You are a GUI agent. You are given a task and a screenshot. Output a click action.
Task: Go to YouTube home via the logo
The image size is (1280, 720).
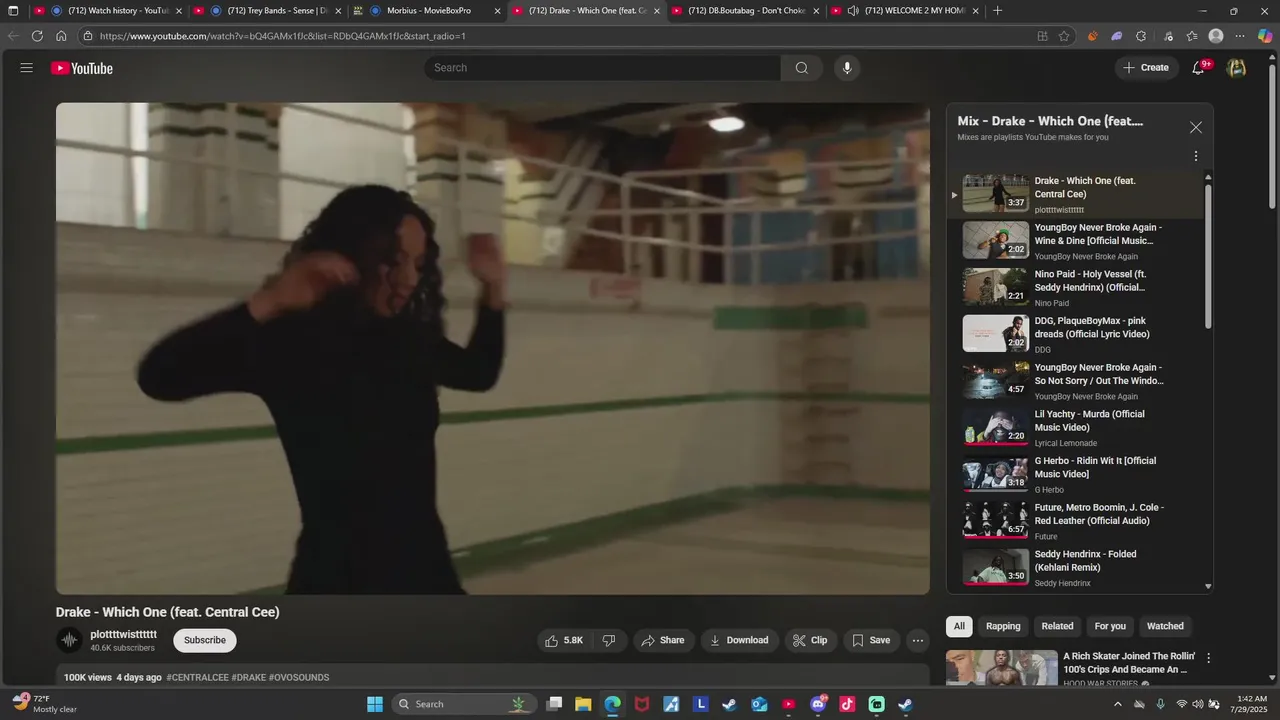(82, 68)
